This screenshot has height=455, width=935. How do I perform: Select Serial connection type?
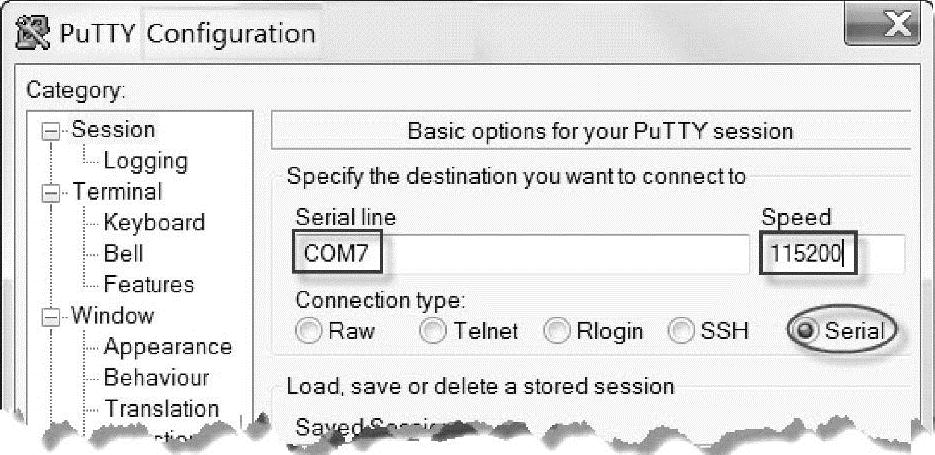coord(805,332)
